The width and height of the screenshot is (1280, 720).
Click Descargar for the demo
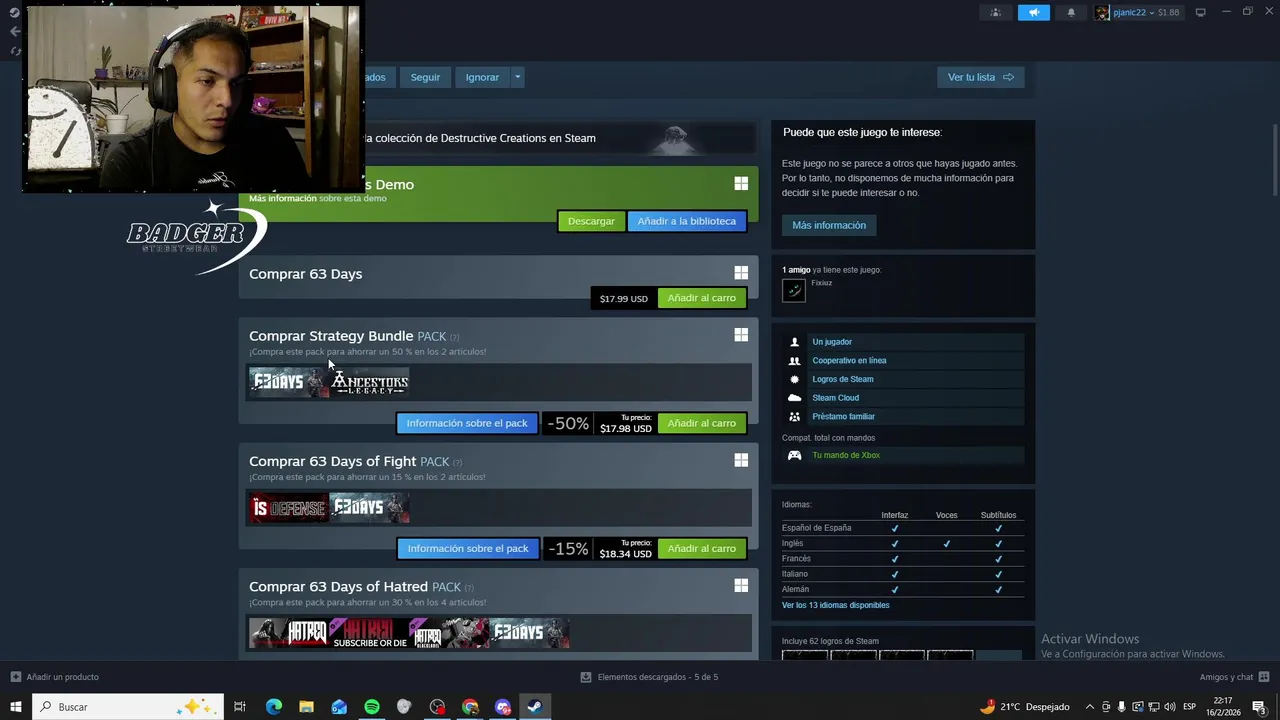[591, 221]
